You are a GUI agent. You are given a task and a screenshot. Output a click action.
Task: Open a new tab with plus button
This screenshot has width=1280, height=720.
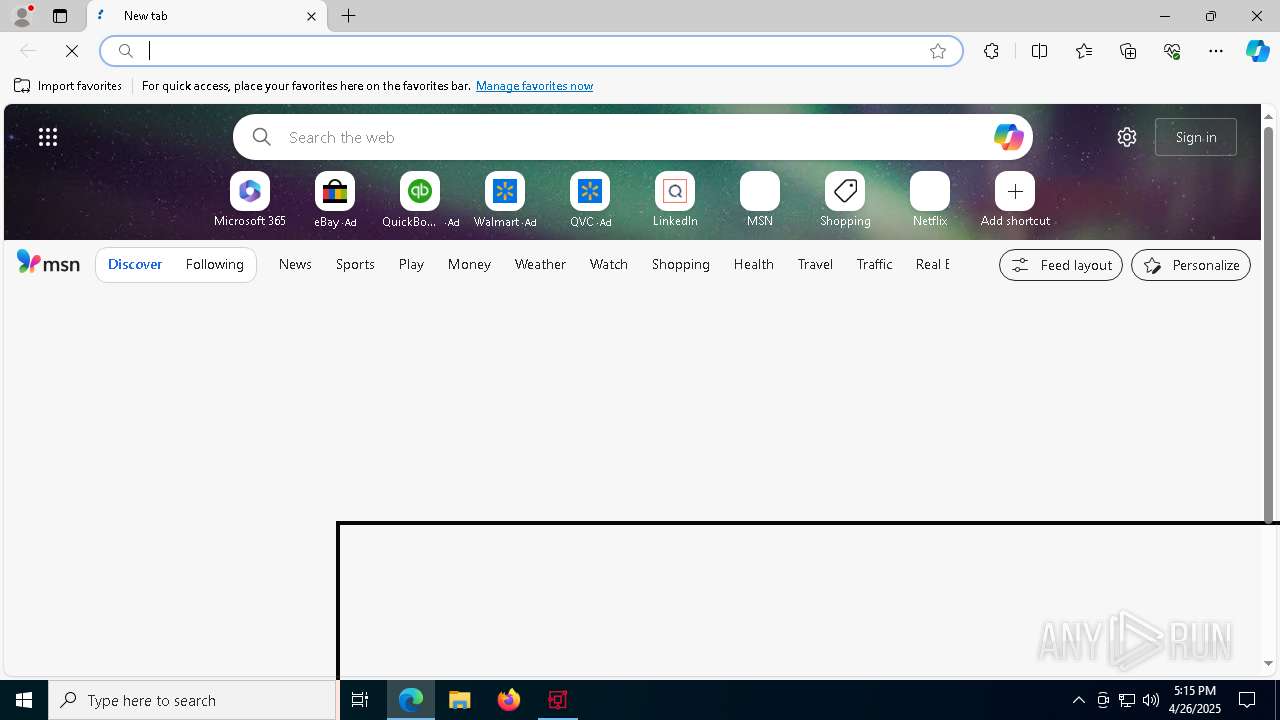point(349,16)
